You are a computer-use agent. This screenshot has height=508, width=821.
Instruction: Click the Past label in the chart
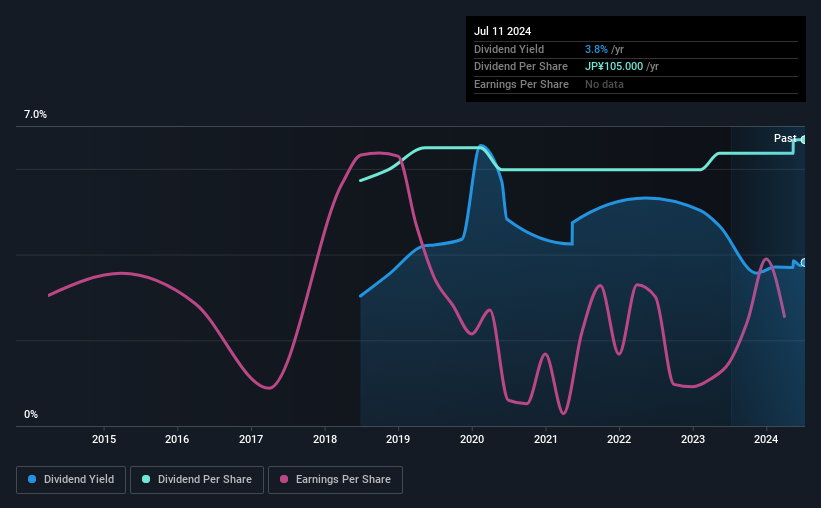pyautogui.click(x=785, y=138)
